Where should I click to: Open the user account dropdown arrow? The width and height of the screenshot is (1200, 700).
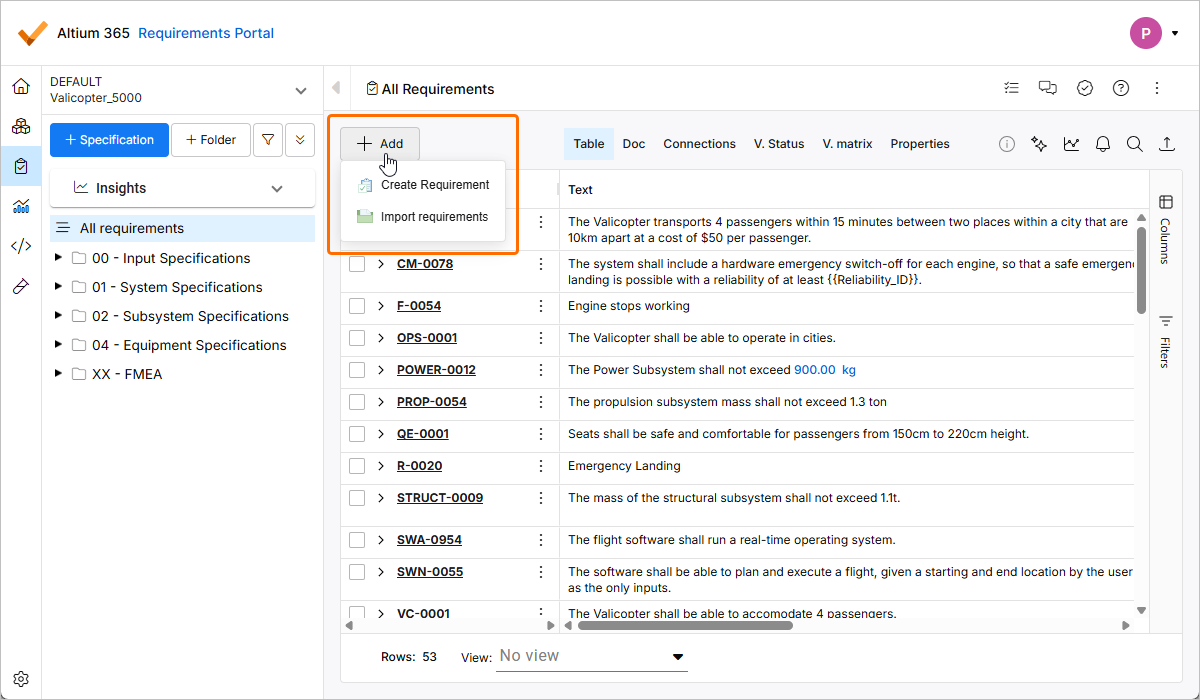(x=1174, y=34)
